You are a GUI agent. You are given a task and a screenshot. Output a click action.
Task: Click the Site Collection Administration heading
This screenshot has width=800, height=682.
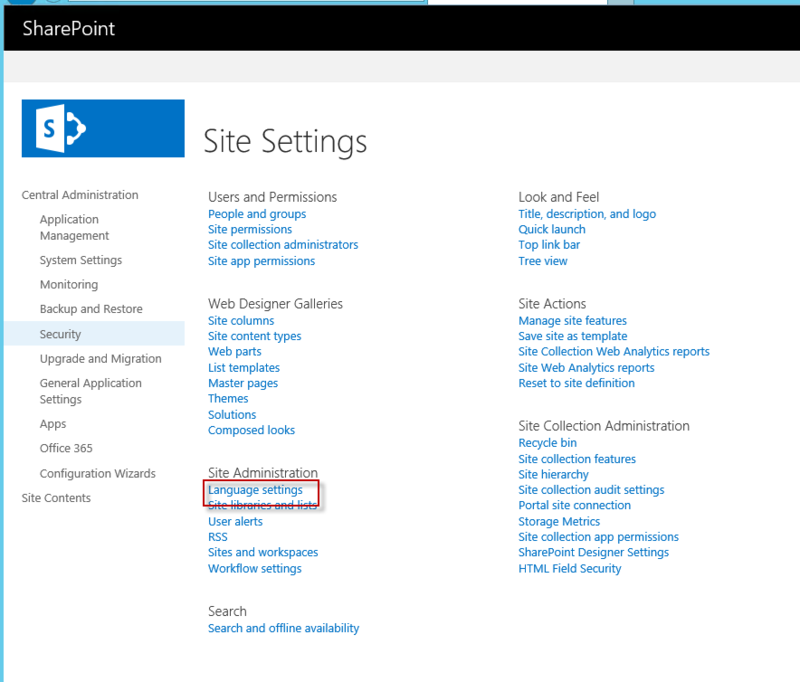pyautogui.click(x=604, y=425)
